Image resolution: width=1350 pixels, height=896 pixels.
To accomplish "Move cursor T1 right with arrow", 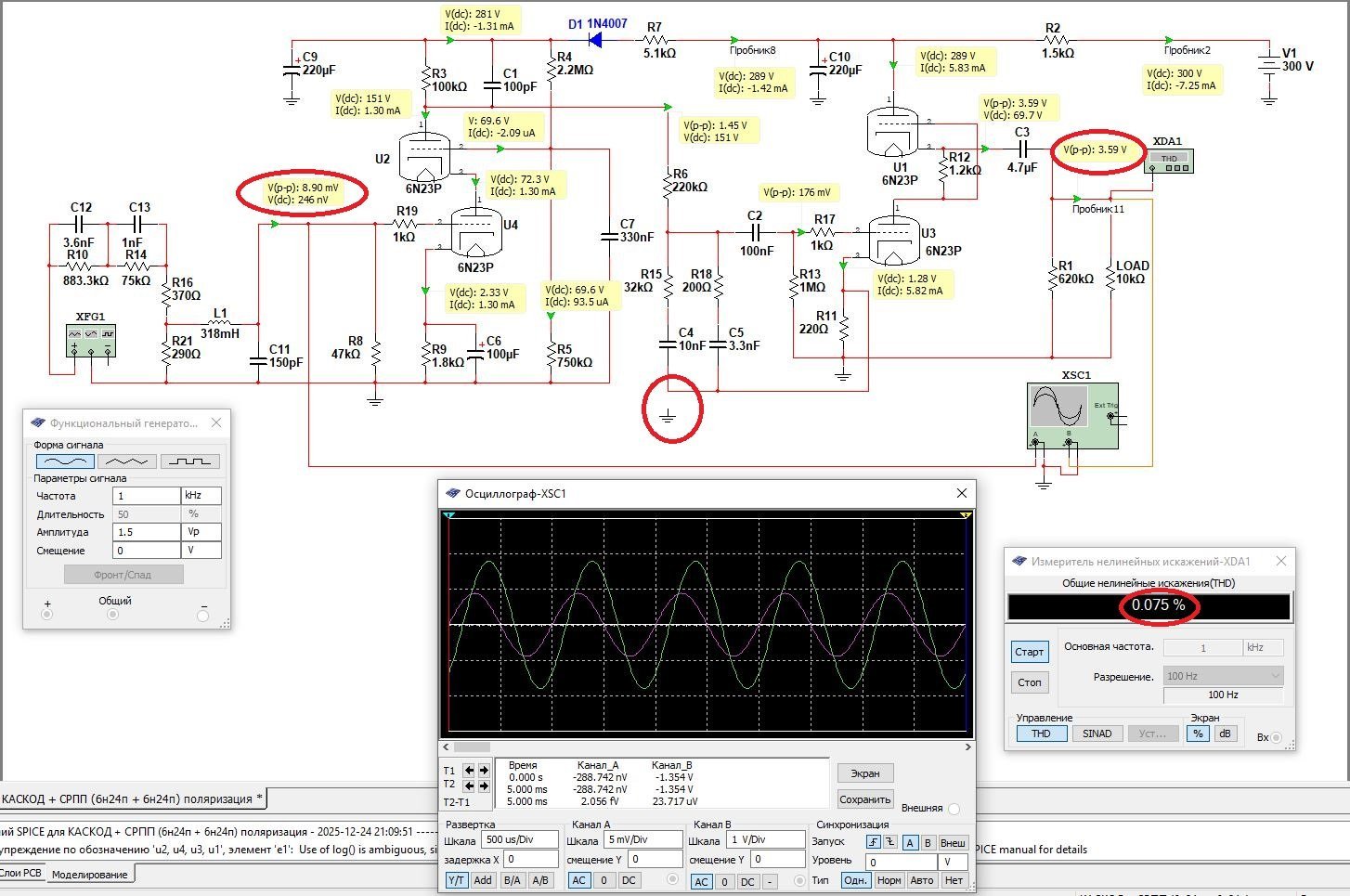I will (484, 770).
